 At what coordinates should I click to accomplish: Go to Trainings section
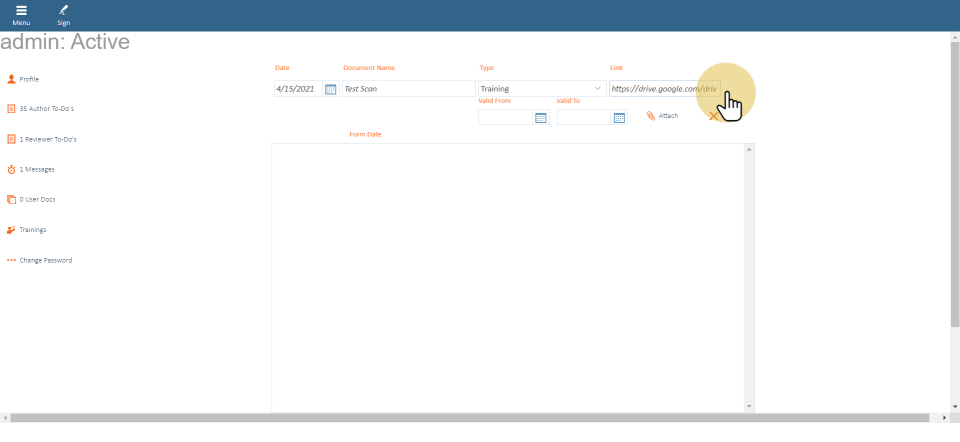(32, 230)
